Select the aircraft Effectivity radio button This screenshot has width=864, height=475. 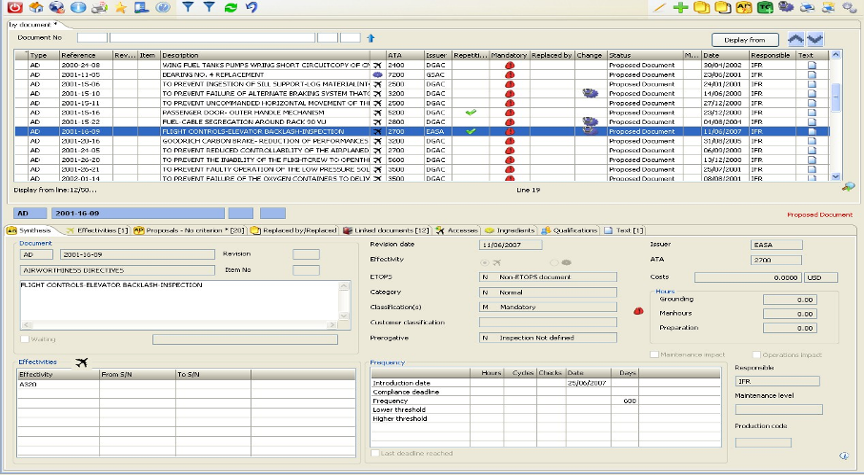(x=484, y=262)
